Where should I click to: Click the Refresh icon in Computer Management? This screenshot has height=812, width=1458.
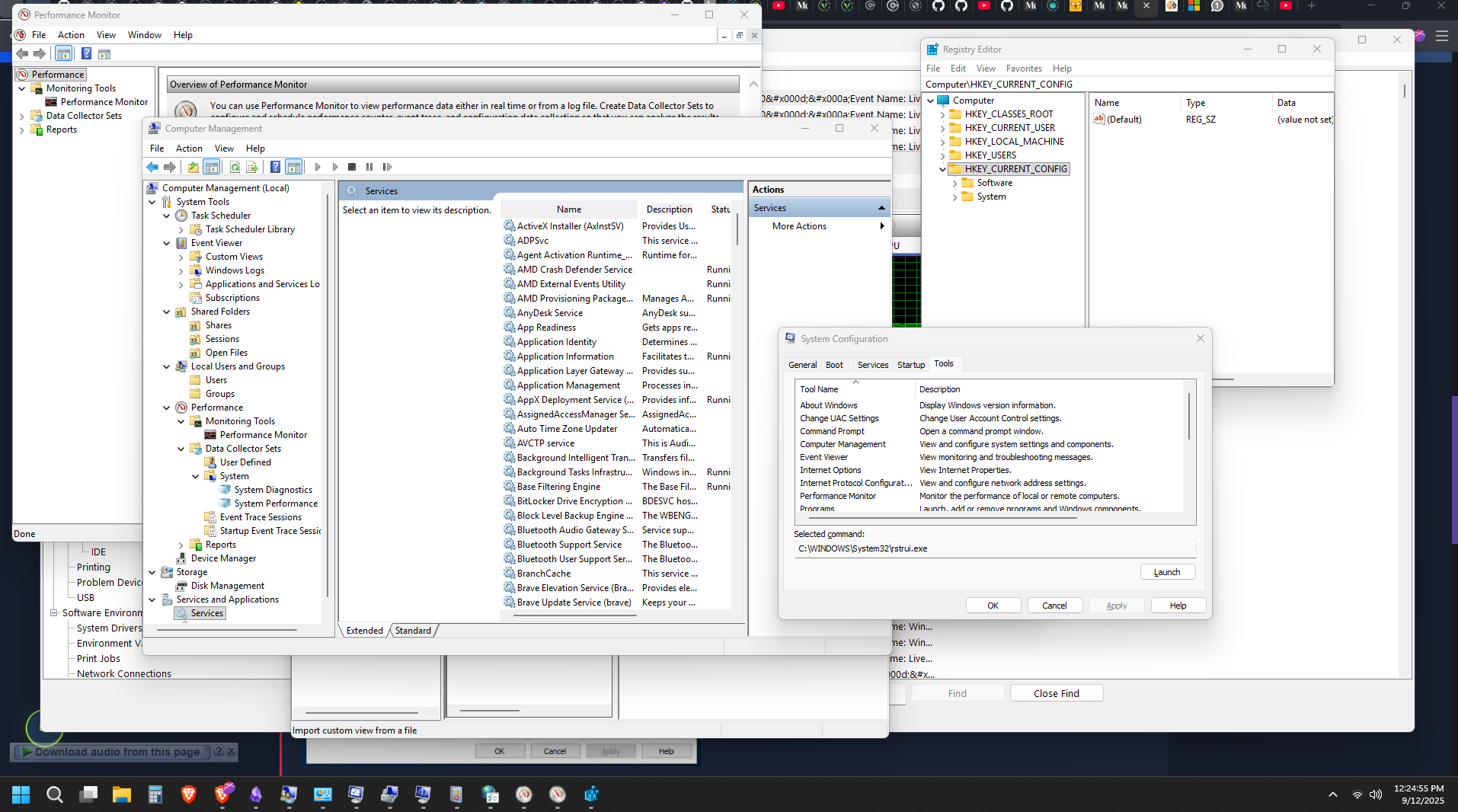[x=235, y=167]
